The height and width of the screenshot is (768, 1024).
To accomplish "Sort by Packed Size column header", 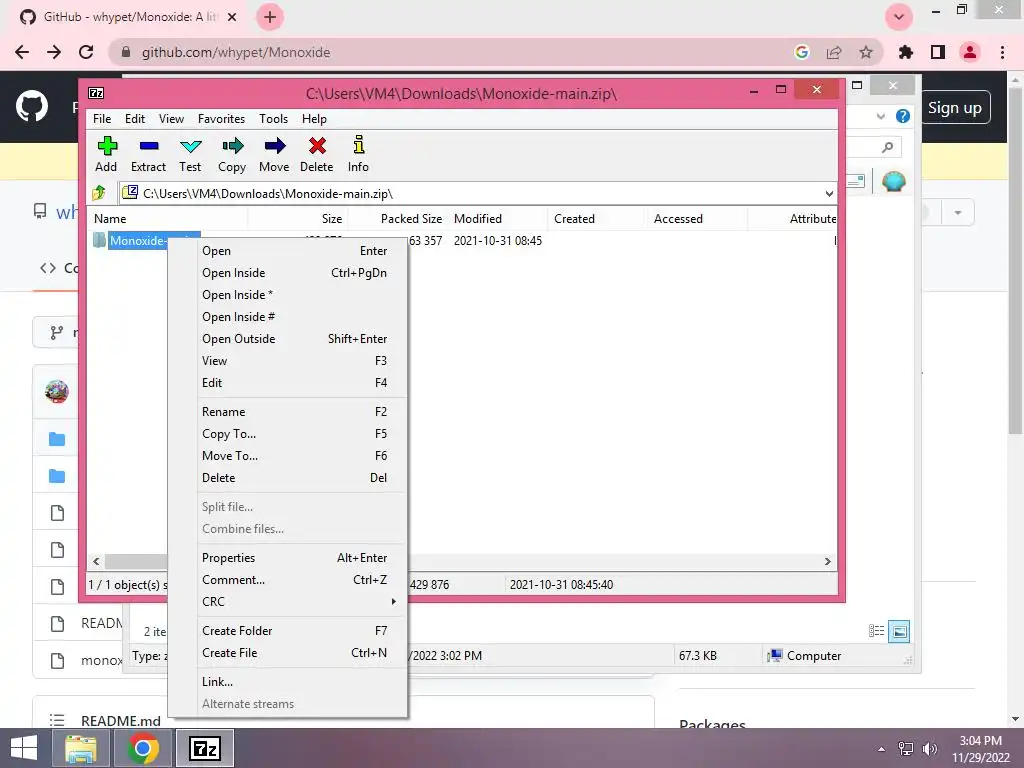I will tap(397, 219).
